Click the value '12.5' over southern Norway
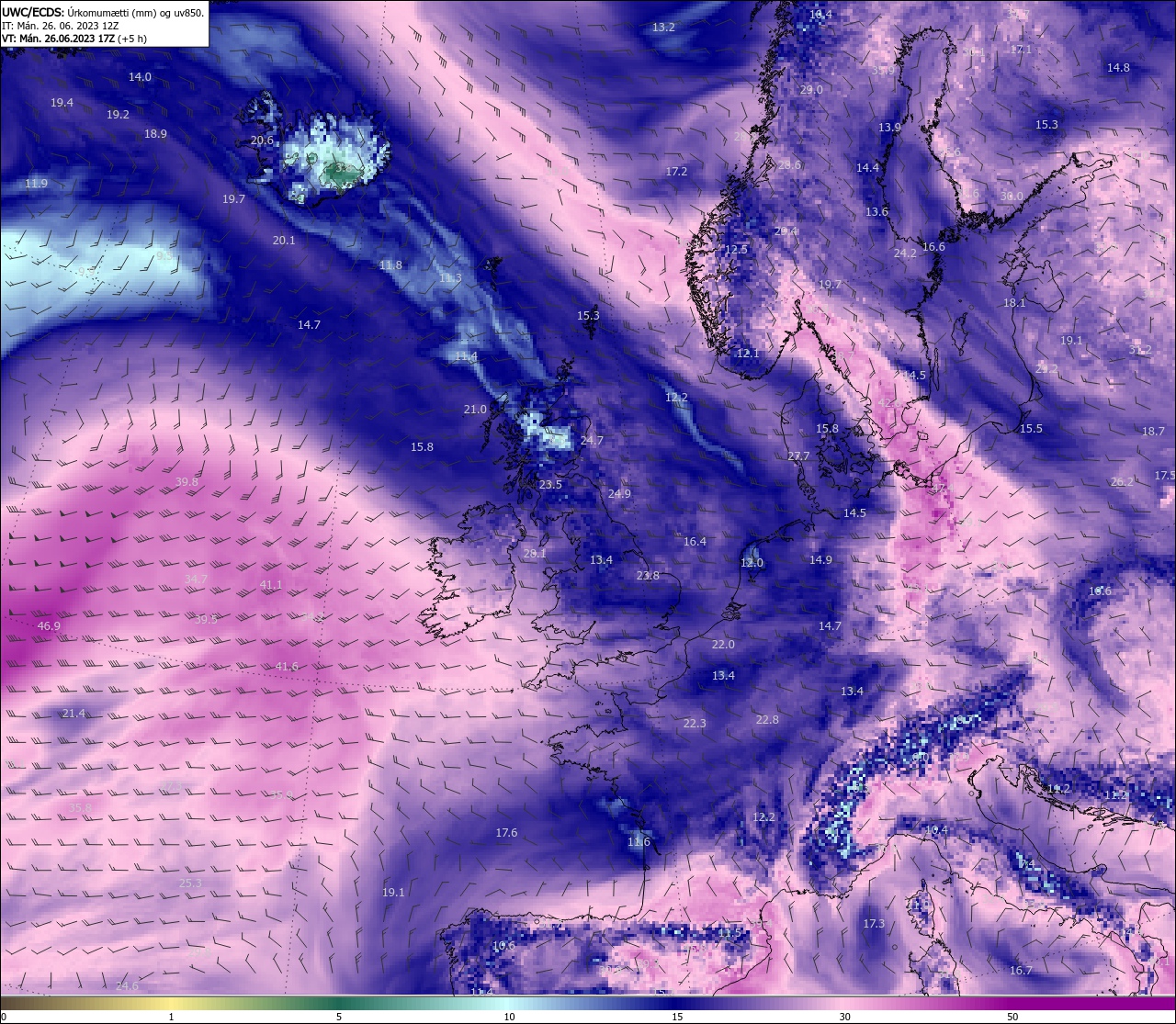The width and height of the screenshot is (1176, 1024). tap(736, 250)
